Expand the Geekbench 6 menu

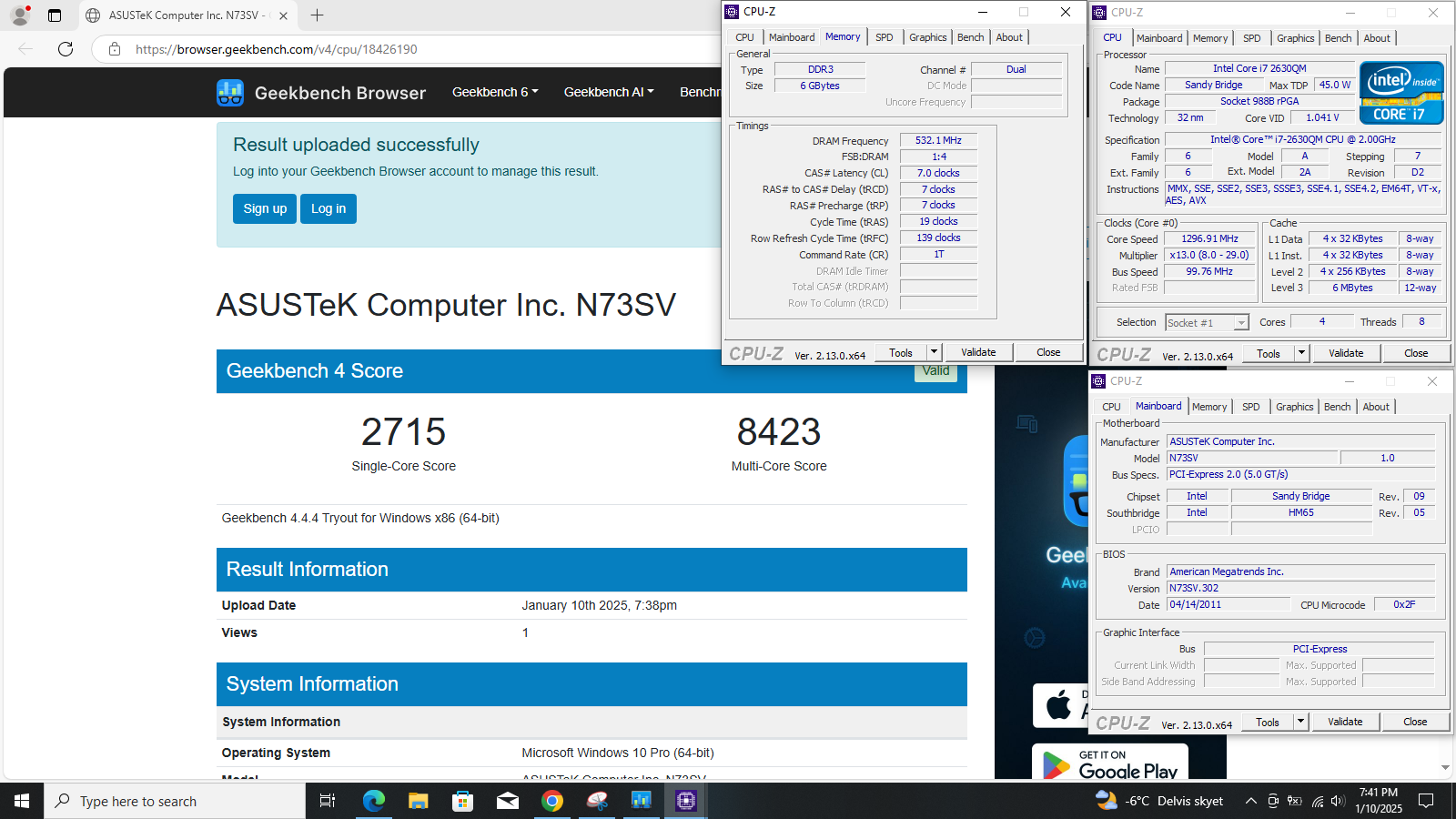click(x=495, y=92)
